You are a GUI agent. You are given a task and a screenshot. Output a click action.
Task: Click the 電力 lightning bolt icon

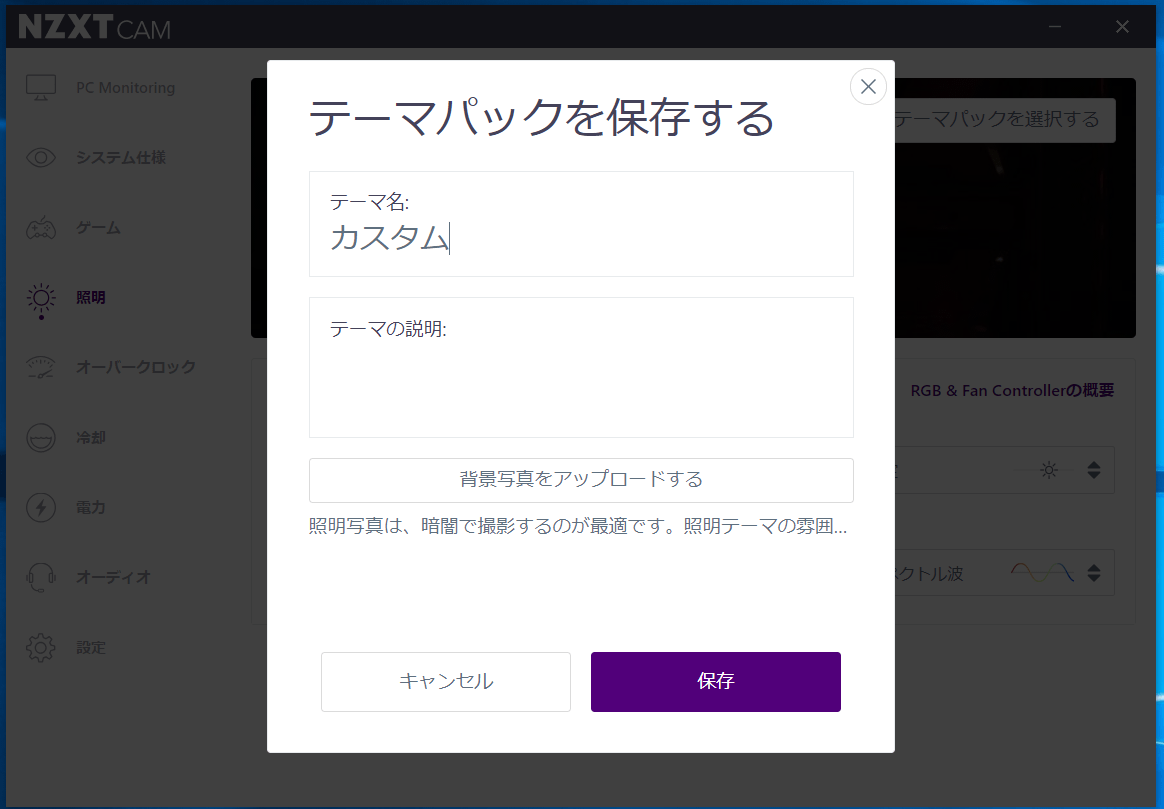[41, 508]
